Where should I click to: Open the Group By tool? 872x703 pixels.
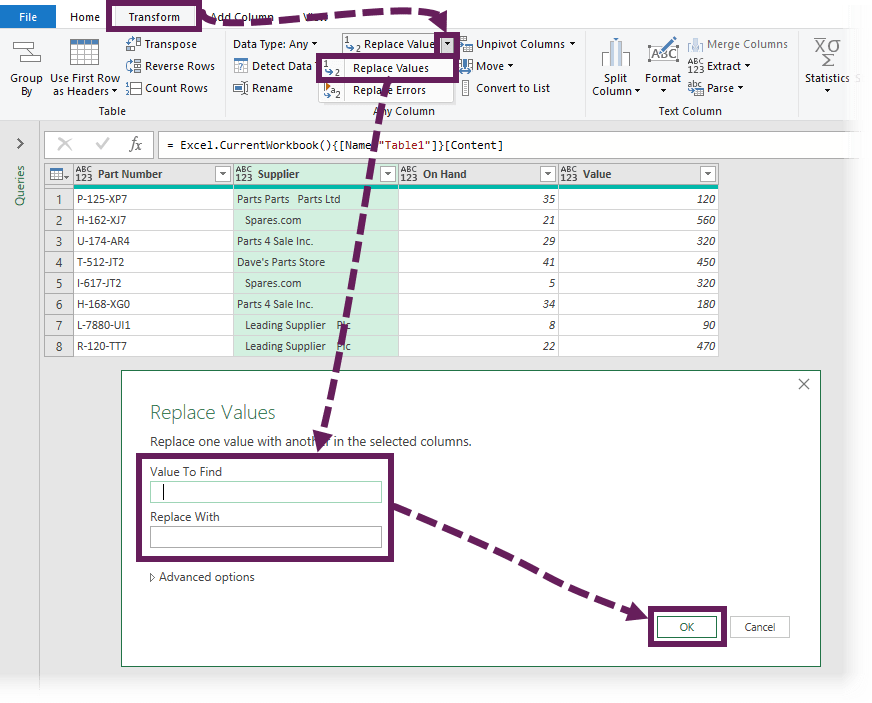(26, 65)
